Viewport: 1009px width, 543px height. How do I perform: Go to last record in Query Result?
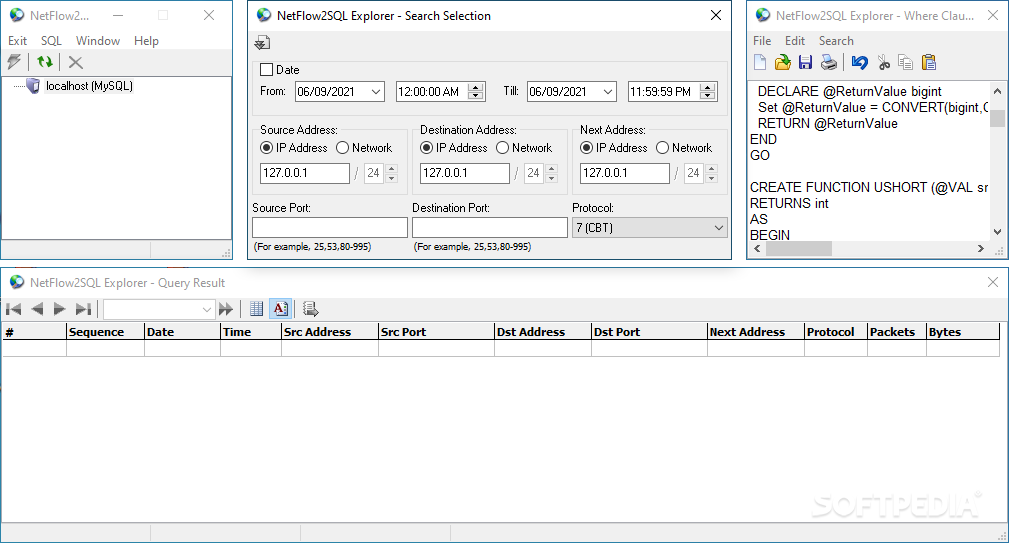(83, 309)
